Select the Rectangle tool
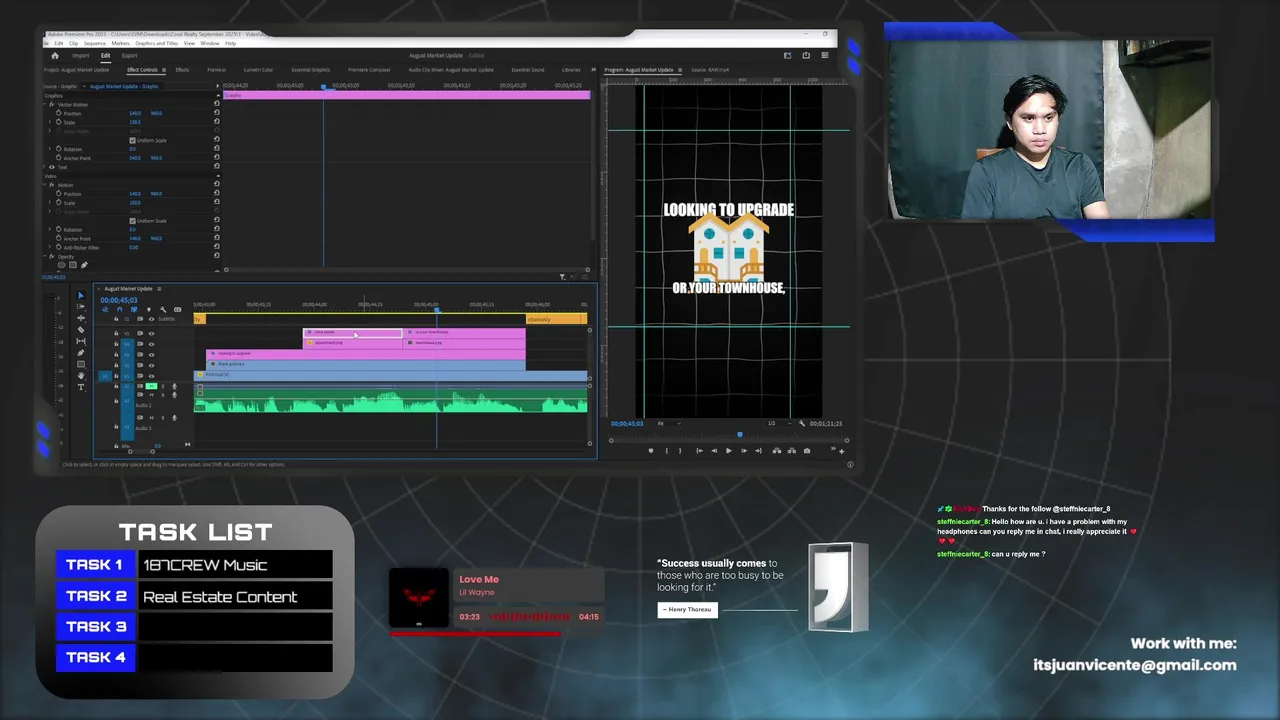 81,364
